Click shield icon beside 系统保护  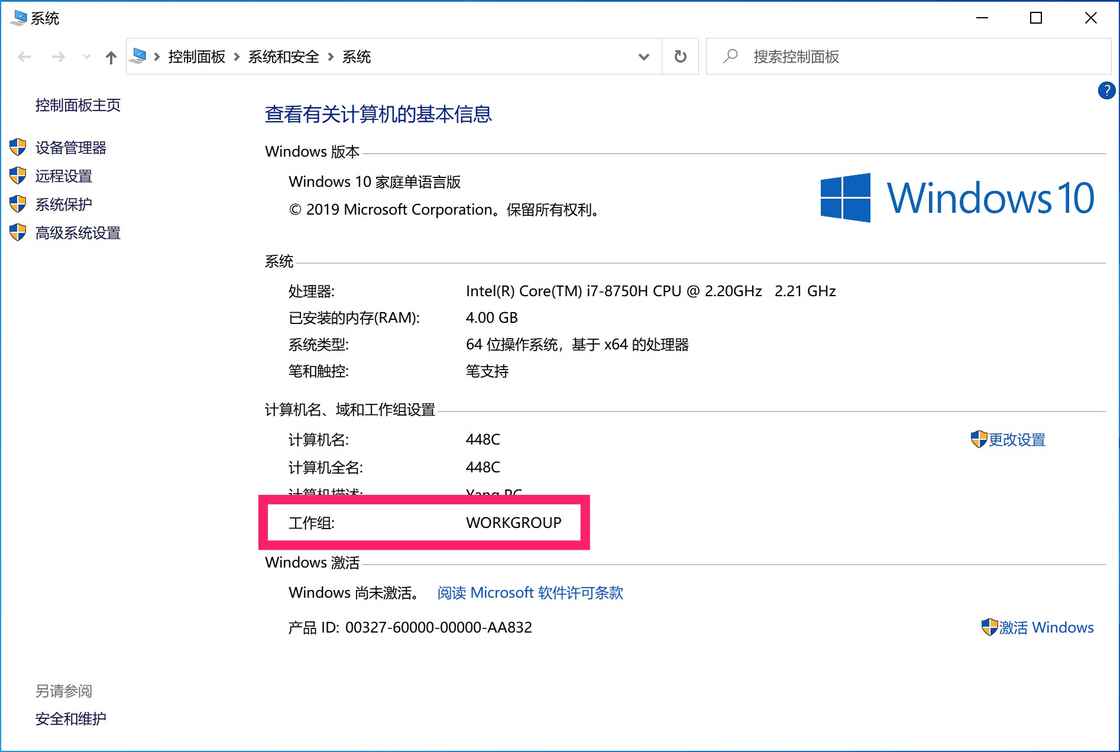click(18, 204)
